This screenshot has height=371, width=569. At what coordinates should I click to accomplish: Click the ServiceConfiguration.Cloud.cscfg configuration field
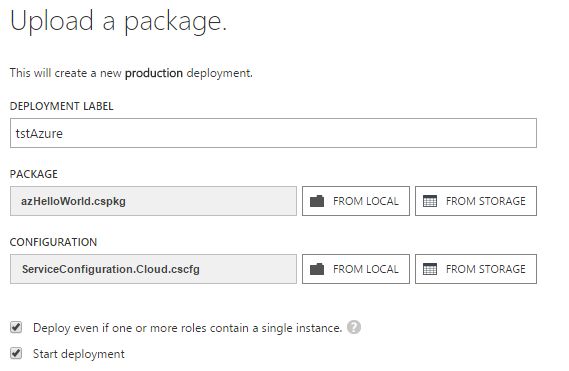[153, 269]
